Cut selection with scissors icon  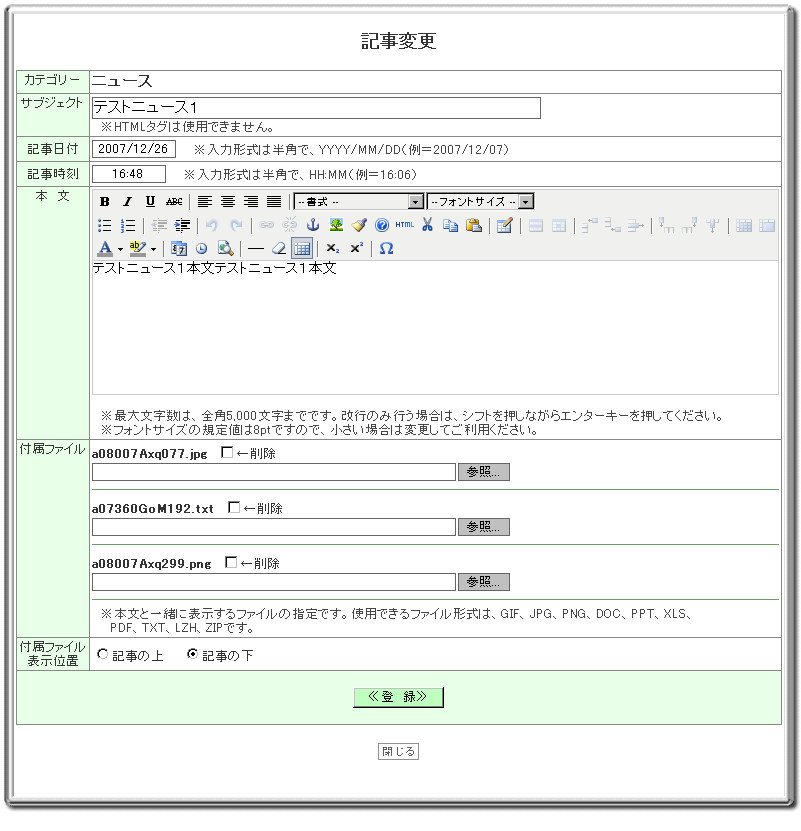coord(427,225)
